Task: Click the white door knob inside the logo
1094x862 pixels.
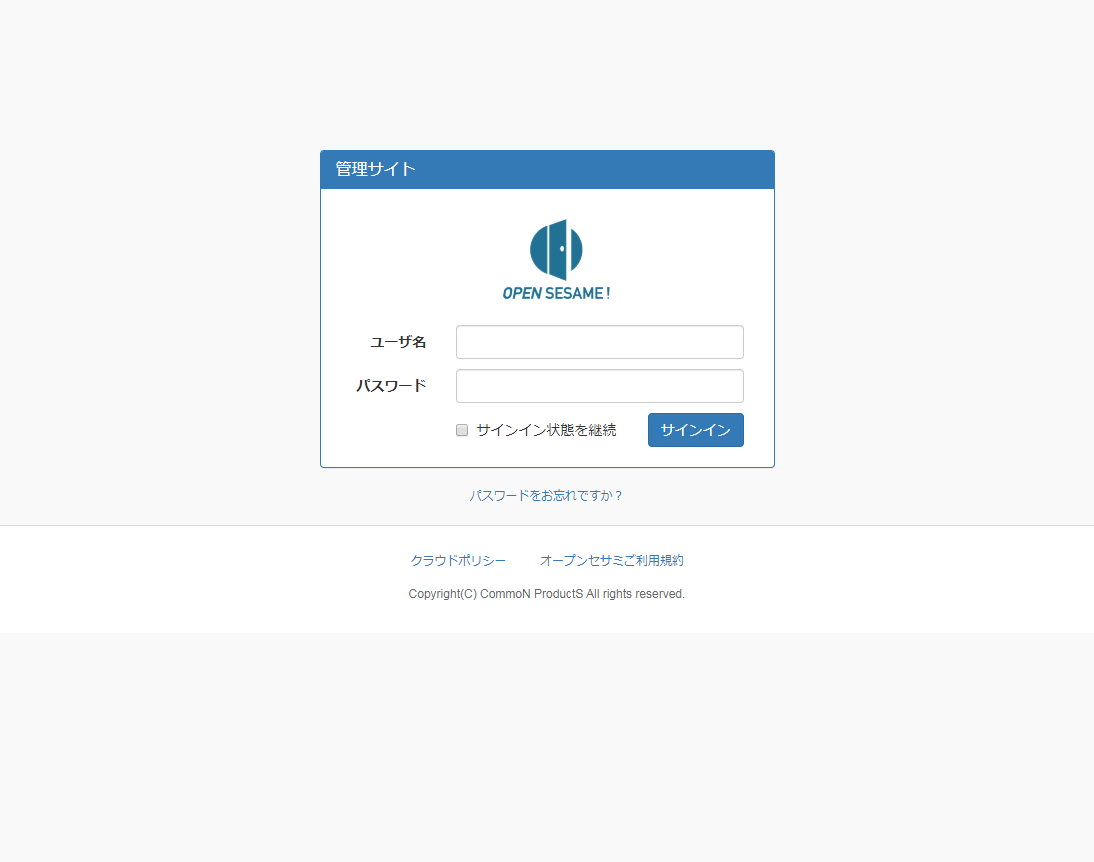Action: click(x=562, y=248)
